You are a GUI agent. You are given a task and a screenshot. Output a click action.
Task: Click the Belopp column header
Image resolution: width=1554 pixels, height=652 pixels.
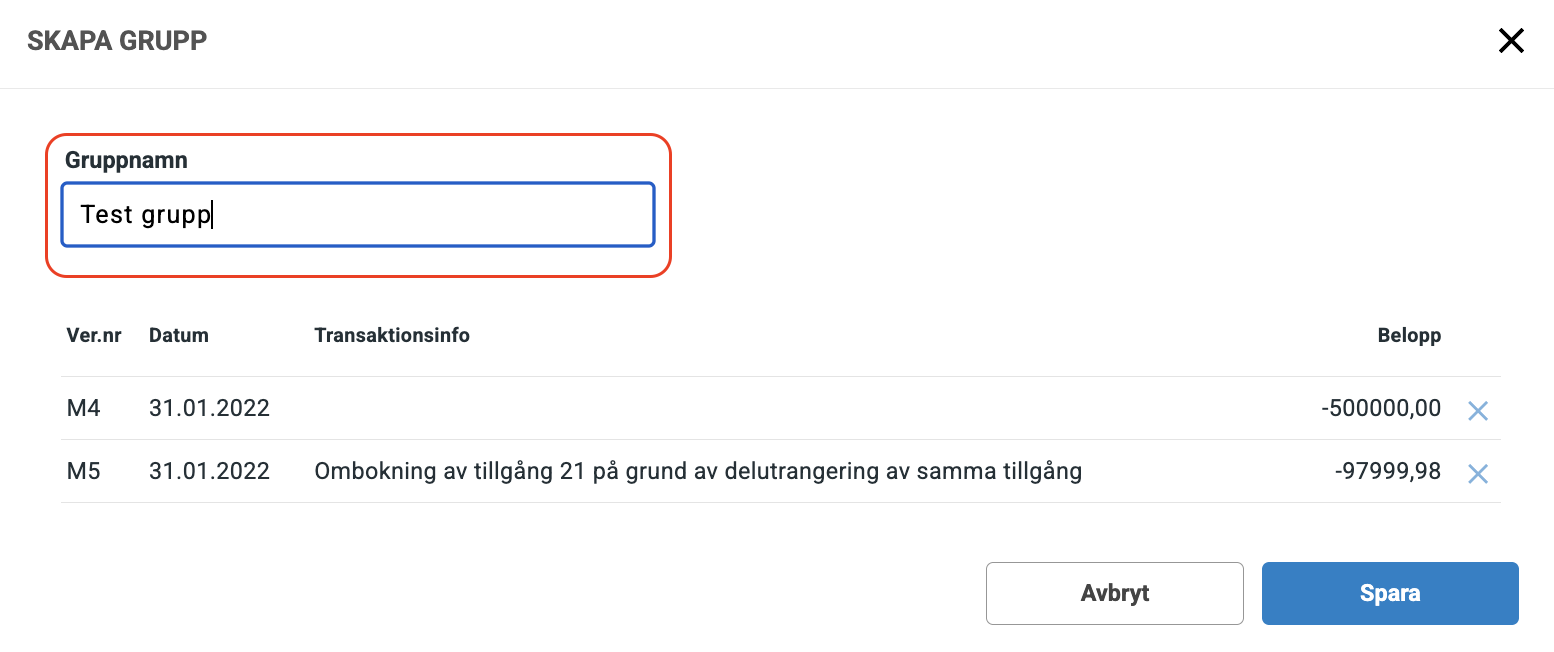(x=1409, y=335)
